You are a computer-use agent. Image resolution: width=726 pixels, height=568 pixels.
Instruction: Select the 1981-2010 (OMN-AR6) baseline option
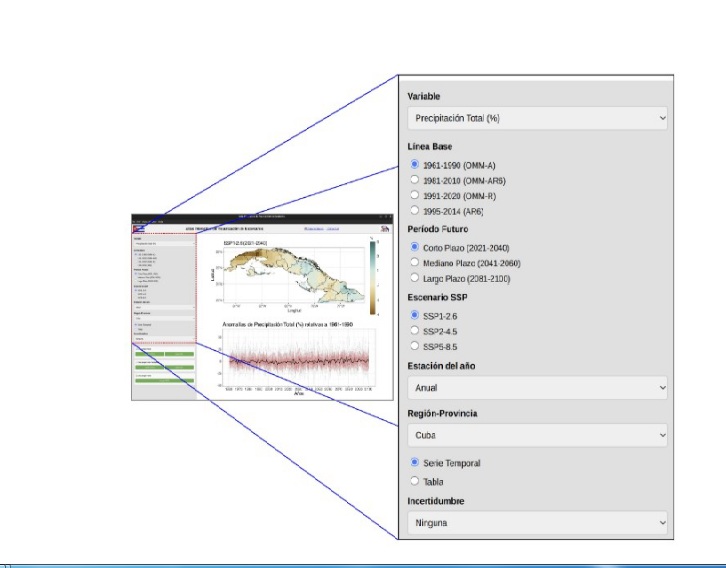click(414, 180)
